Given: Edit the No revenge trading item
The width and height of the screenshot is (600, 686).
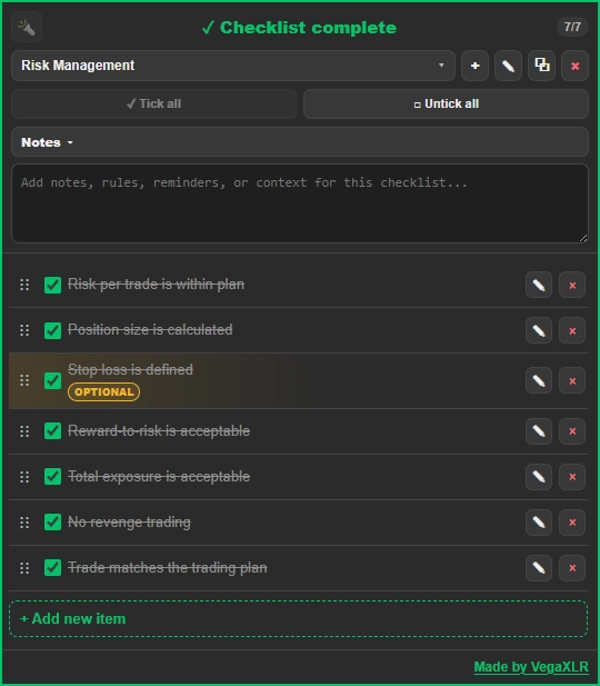Looking at the screenshot, I should (539, 522).
